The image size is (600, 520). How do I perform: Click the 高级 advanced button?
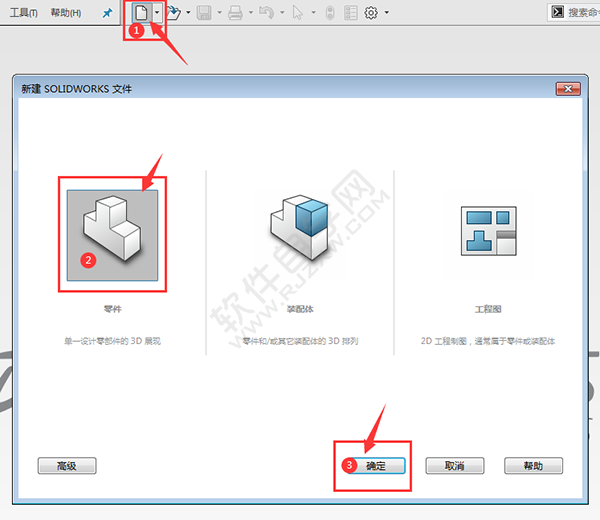[x=67, y=466]
